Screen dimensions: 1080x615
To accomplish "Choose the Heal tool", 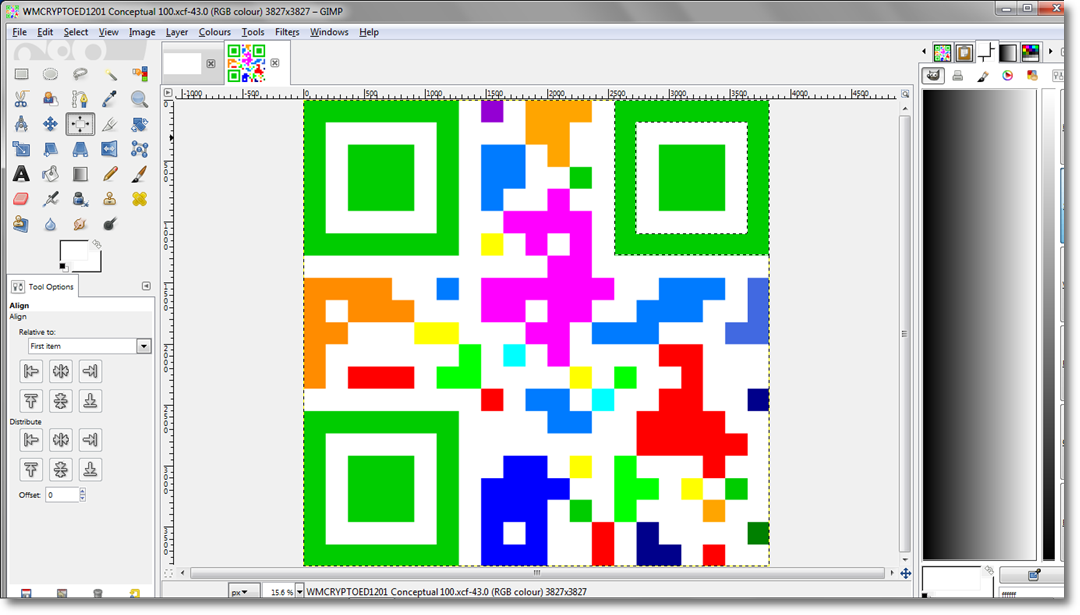I will 139,199.
